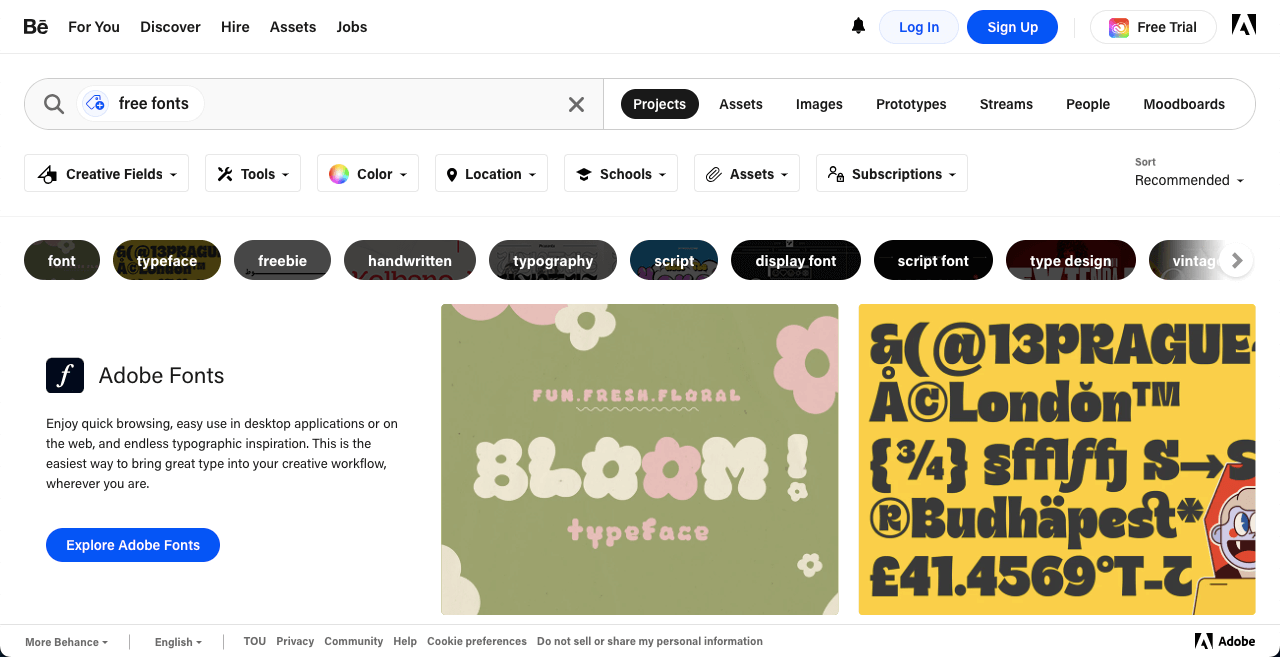
Task: Switch to the Images tab
Action: pyautogui.click(x=819, y=104)
